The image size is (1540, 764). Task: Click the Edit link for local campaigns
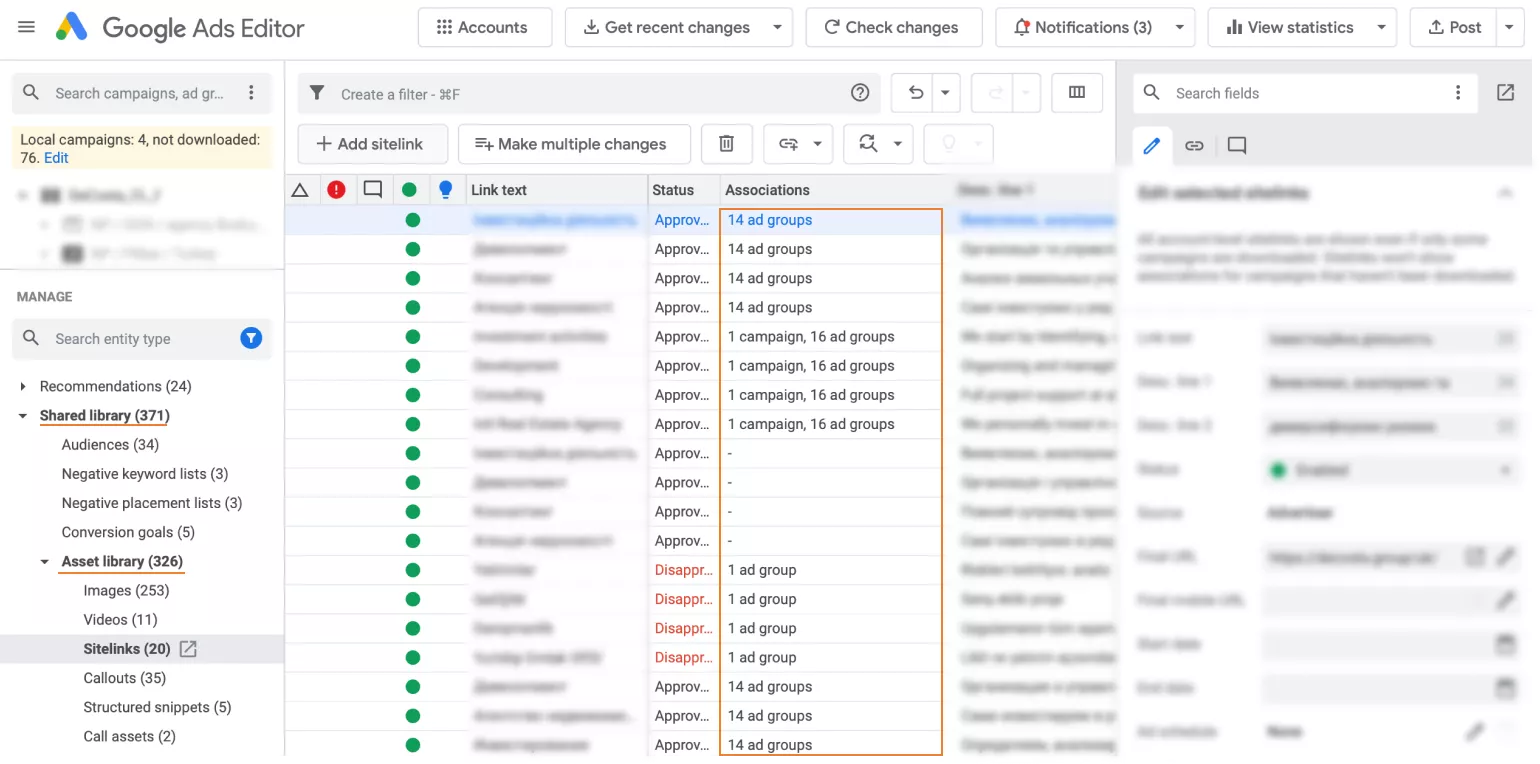point(56,158)
